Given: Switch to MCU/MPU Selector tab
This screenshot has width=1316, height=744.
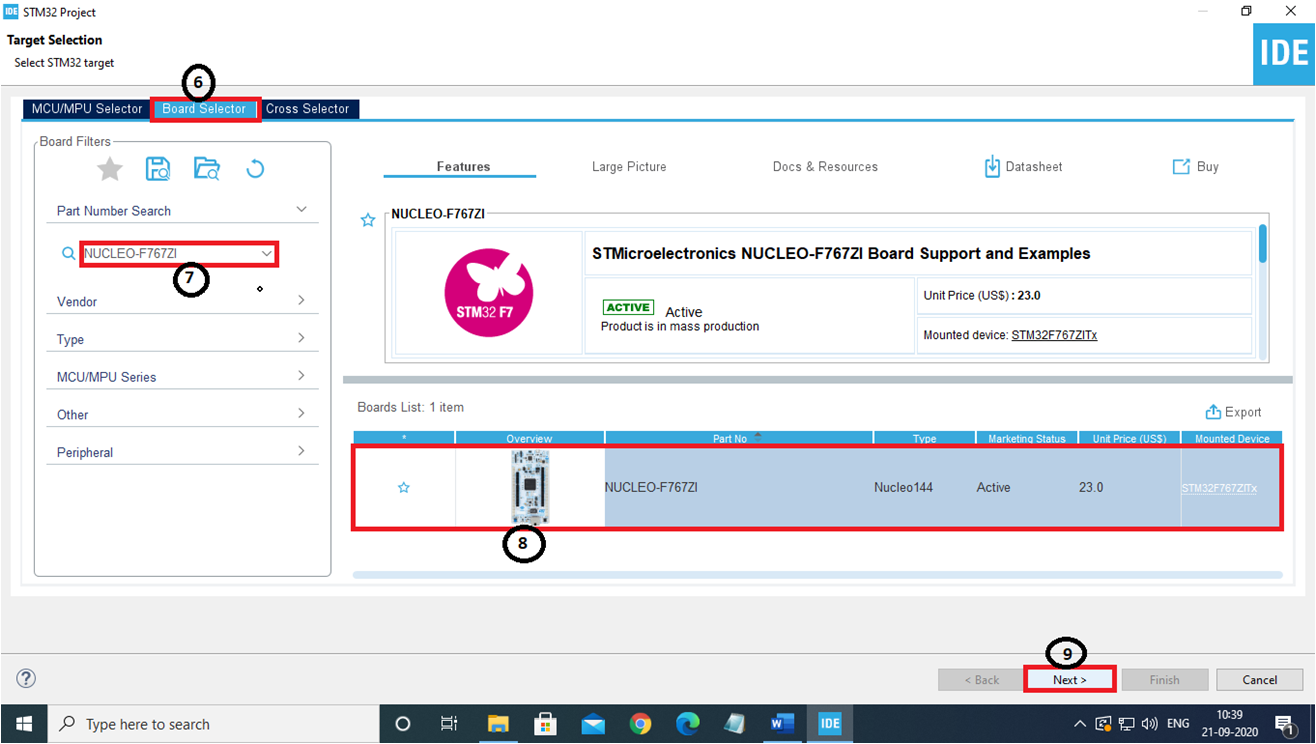Looking at the screenshot, I should (87, 109).
